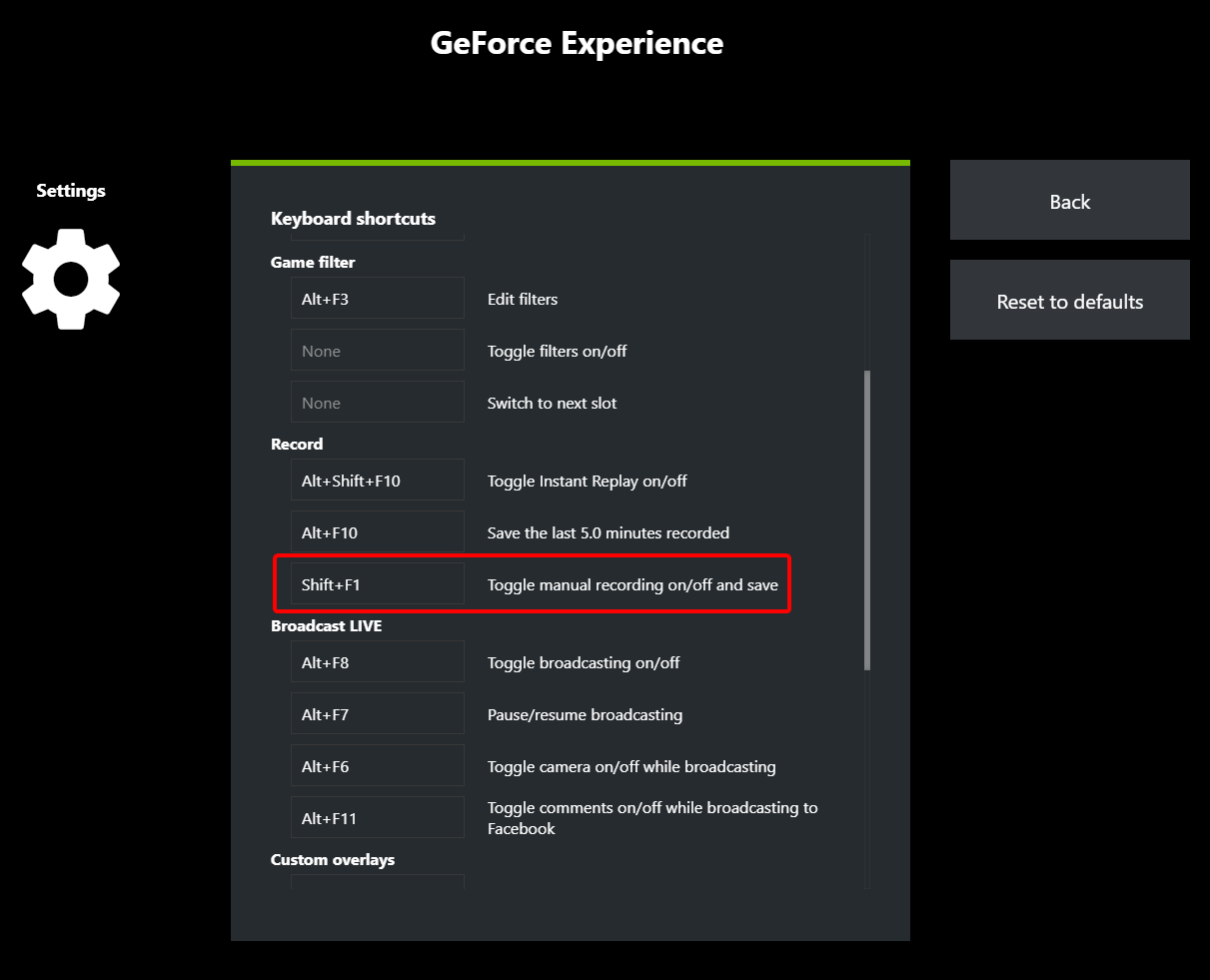Click 'Toggle filters on/off' label

(558, 351)
